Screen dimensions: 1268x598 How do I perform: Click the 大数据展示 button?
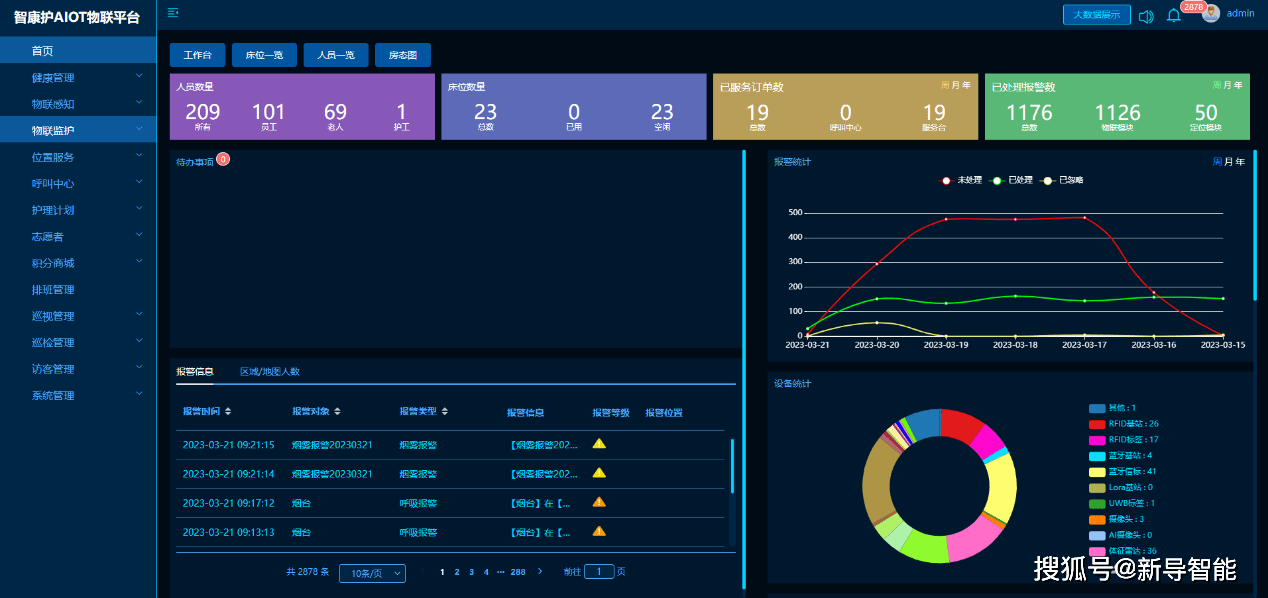click(1096, 15)
